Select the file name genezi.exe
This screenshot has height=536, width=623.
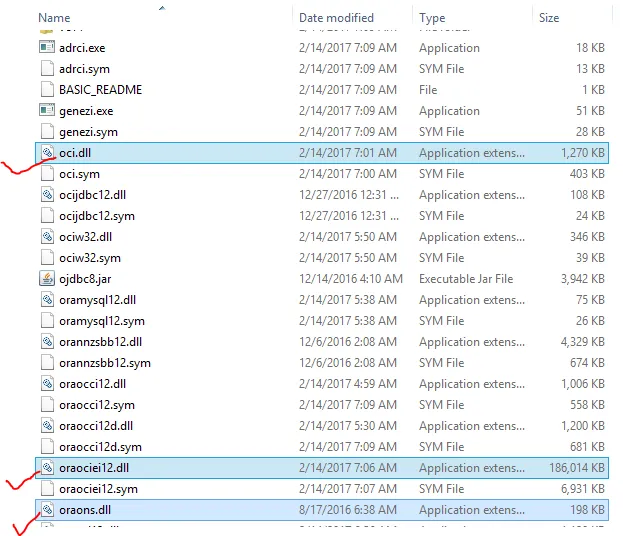tap(86, 111)
